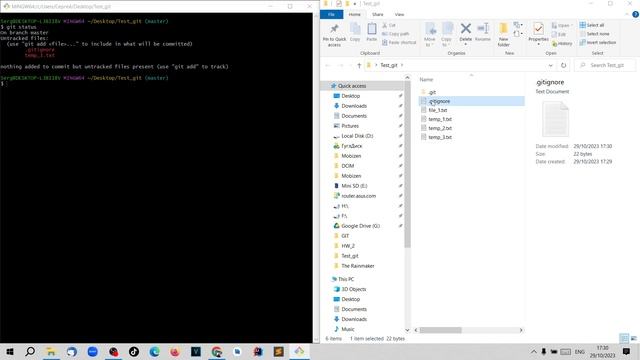Click the navigation pane vertical scrollbar
The image size is (640, 360).
[x=407, y=164]
